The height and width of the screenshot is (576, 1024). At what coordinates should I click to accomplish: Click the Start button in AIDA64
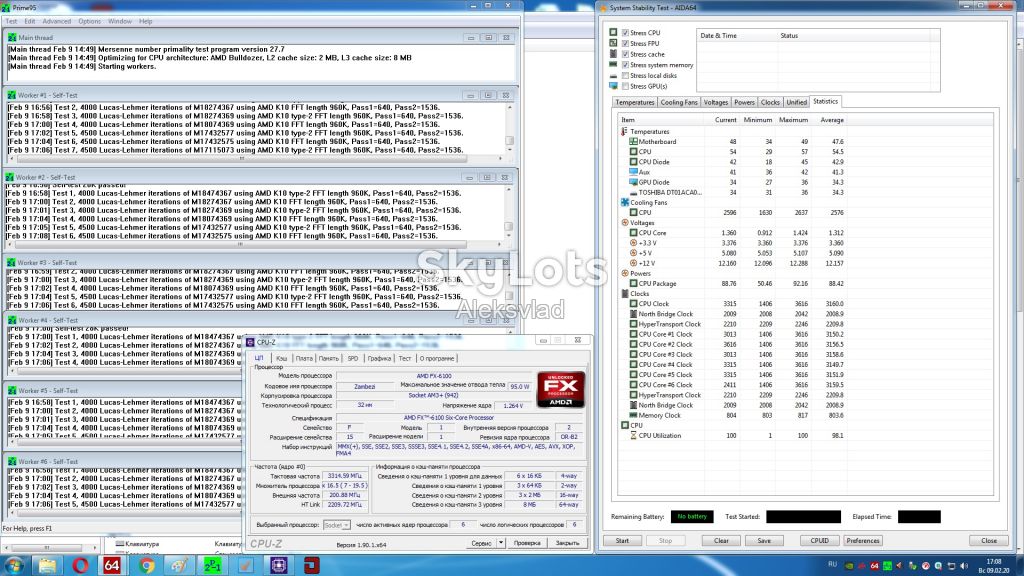(622, 541)
